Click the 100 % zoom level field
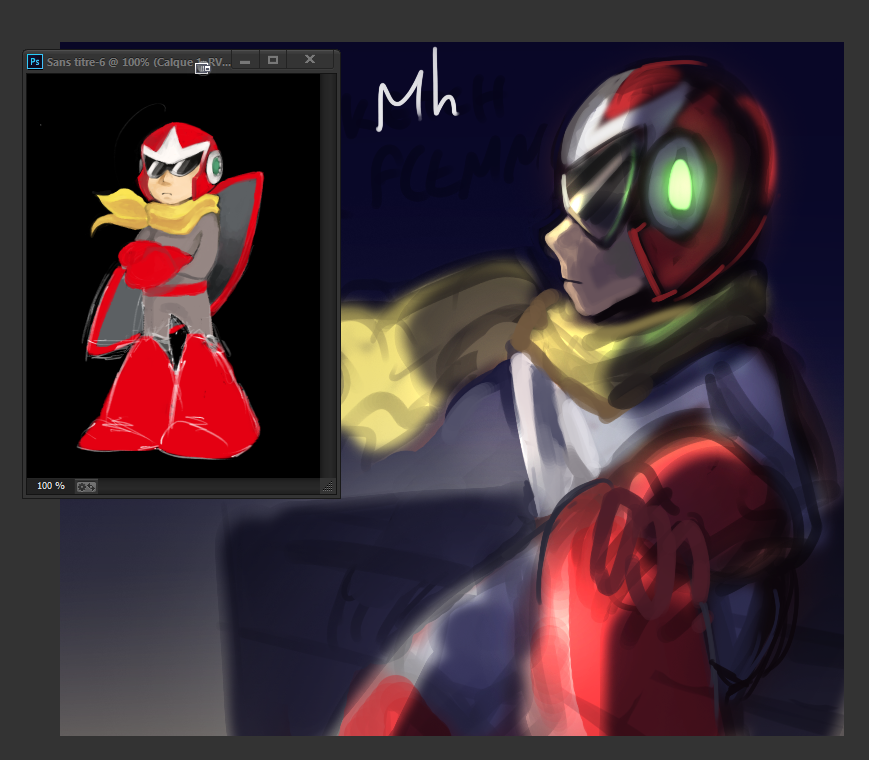The height and width of the screenshot is (760, 869). 50,486
